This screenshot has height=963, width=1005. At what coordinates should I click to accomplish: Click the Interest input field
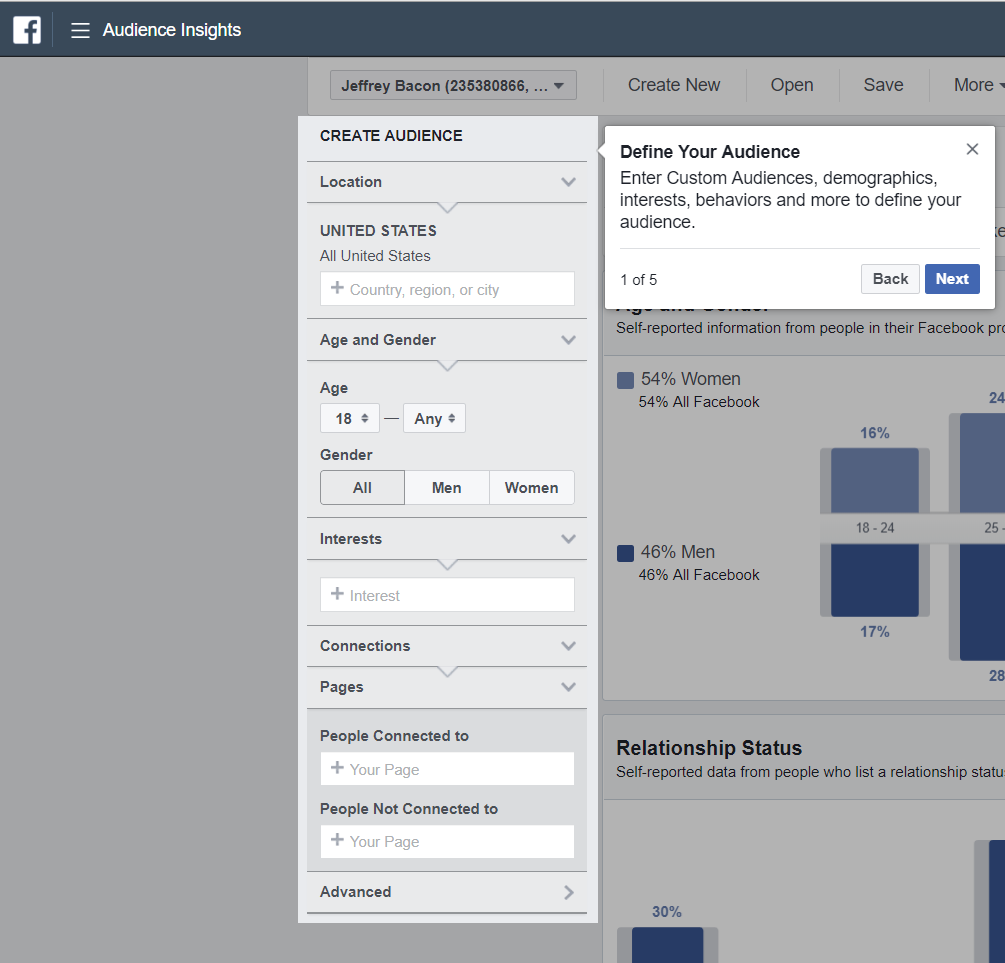coord(447,595)
